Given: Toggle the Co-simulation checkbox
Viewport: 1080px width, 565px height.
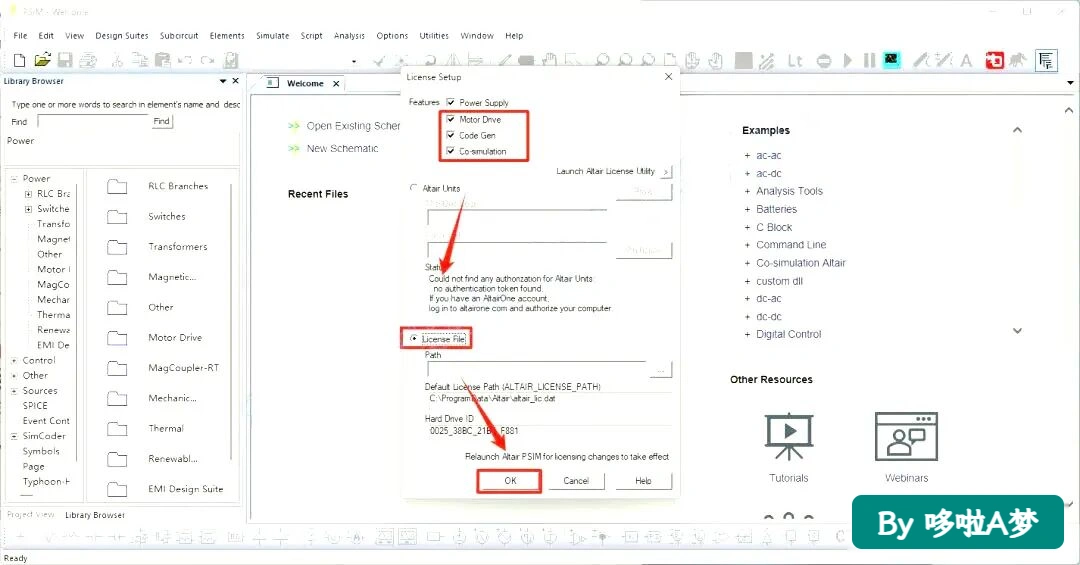Looking at the screenshot, I should [450, 151].
